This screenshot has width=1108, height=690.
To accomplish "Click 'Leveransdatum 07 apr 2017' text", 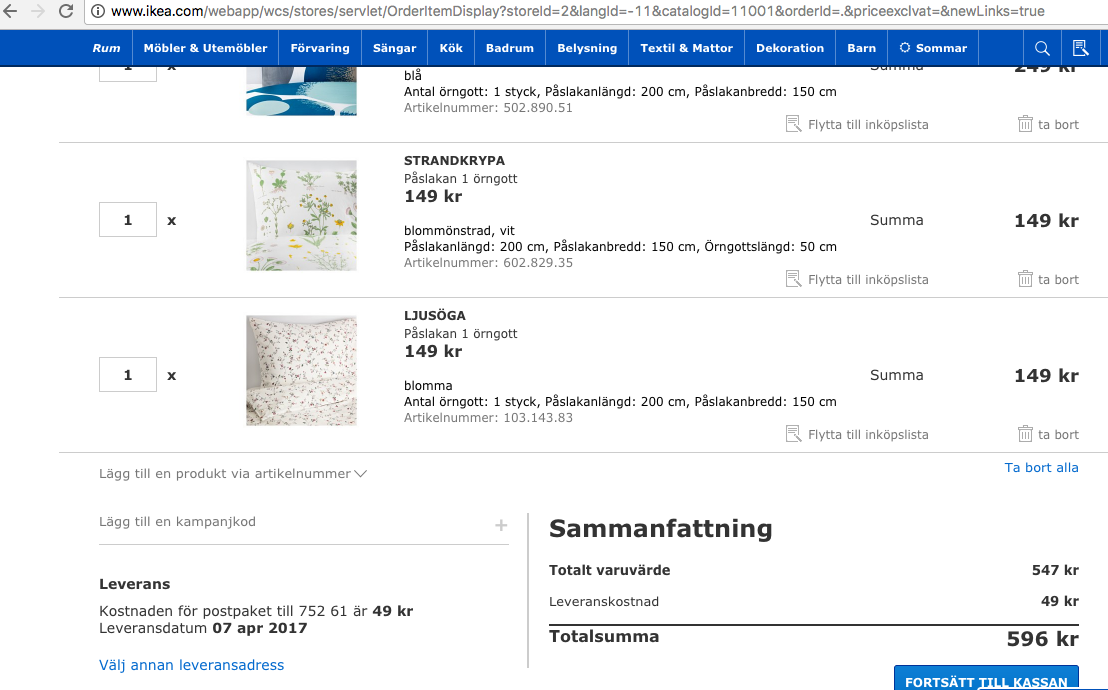I will coord(204,628).
